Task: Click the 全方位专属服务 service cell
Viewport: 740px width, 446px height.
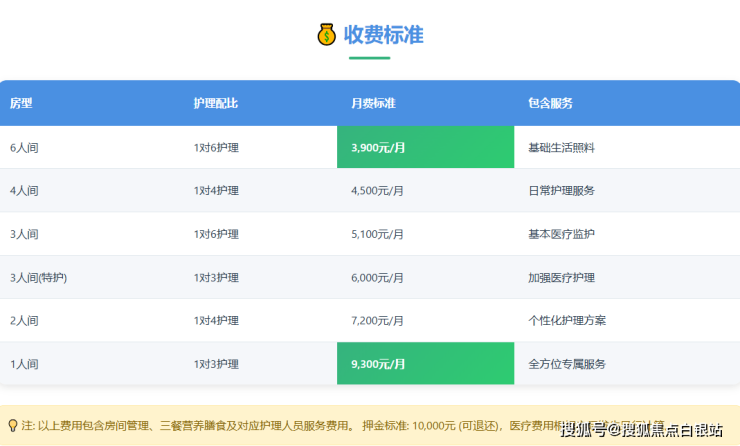Action: coord(567,364)
